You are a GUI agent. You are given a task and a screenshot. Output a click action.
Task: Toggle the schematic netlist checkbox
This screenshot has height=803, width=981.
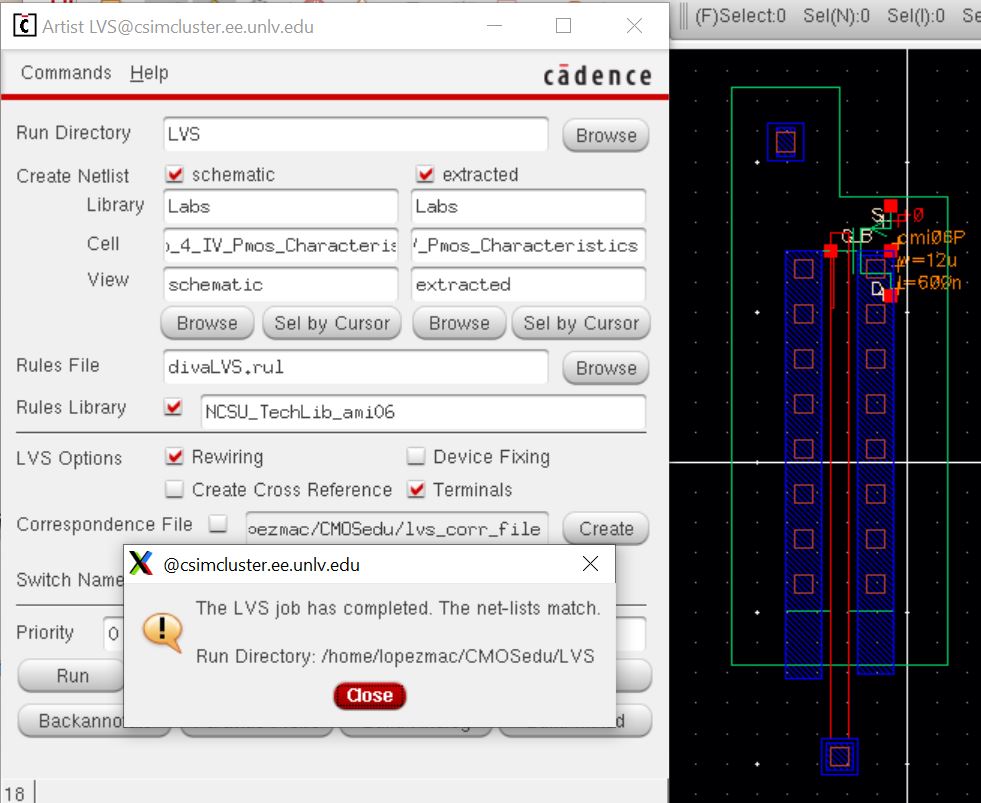(175, 174)
